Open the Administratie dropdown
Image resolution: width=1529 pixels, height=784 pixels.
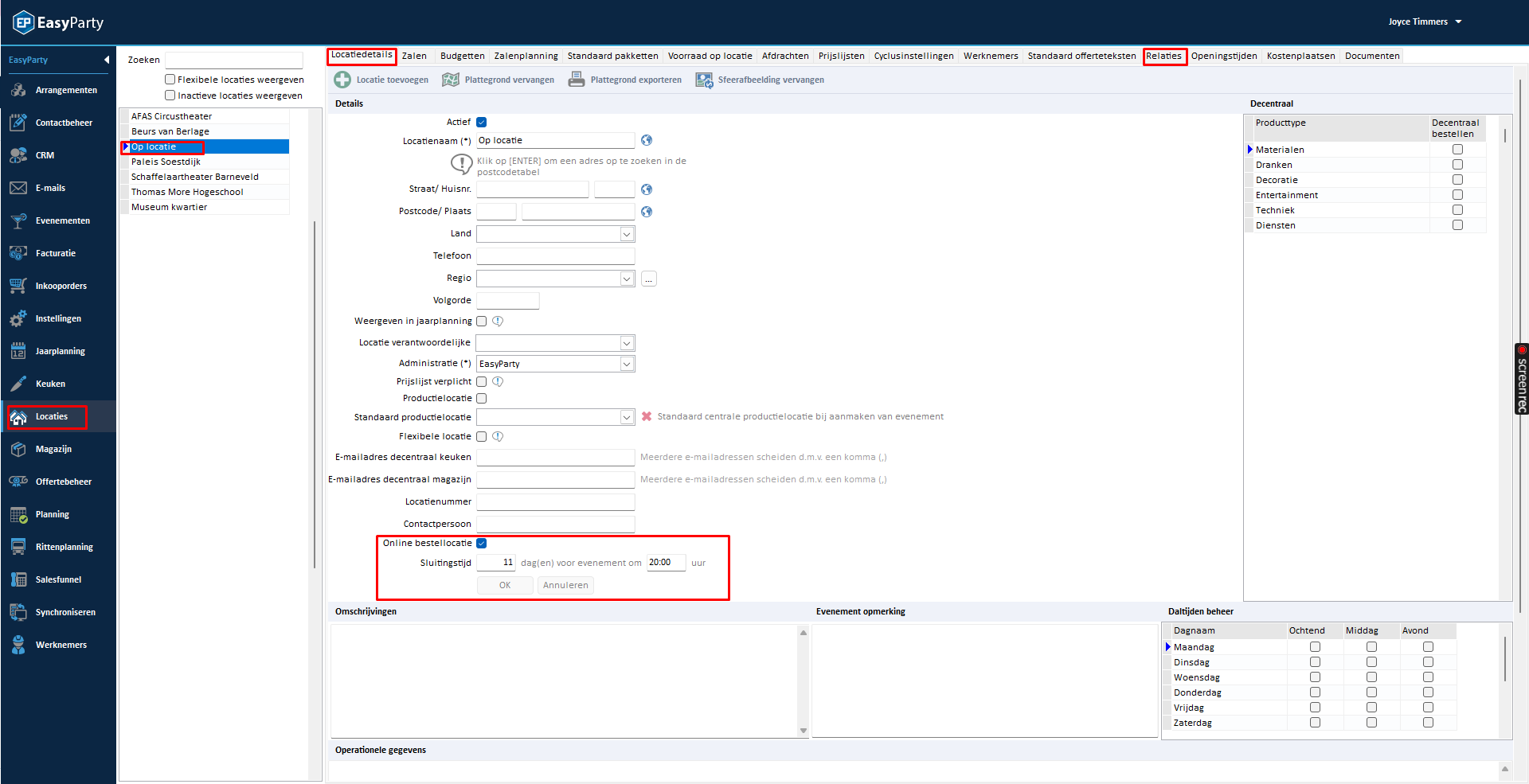(x=627, y=364)
